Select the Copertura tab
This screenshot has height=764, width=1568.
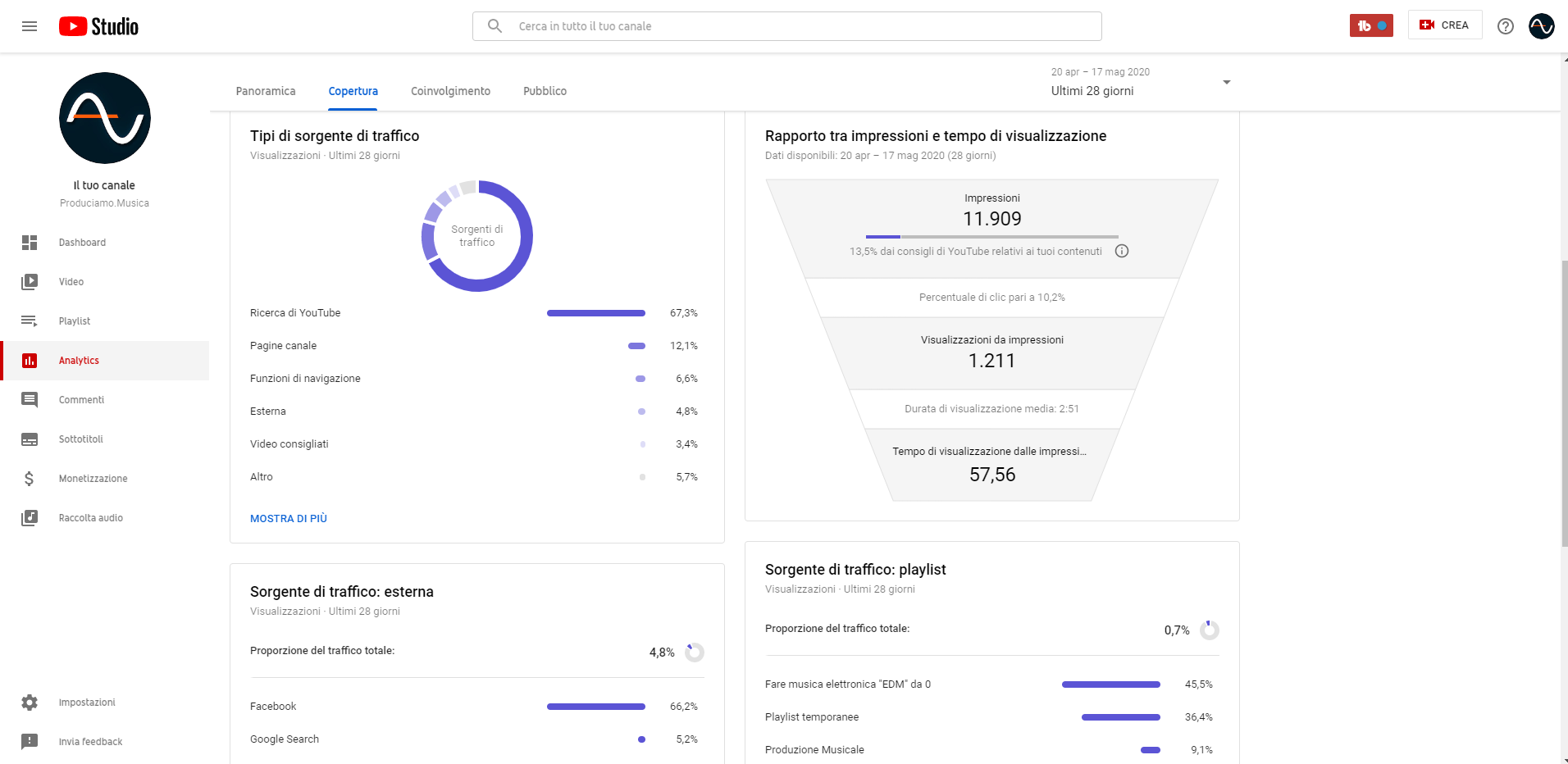tap(353, 91)
